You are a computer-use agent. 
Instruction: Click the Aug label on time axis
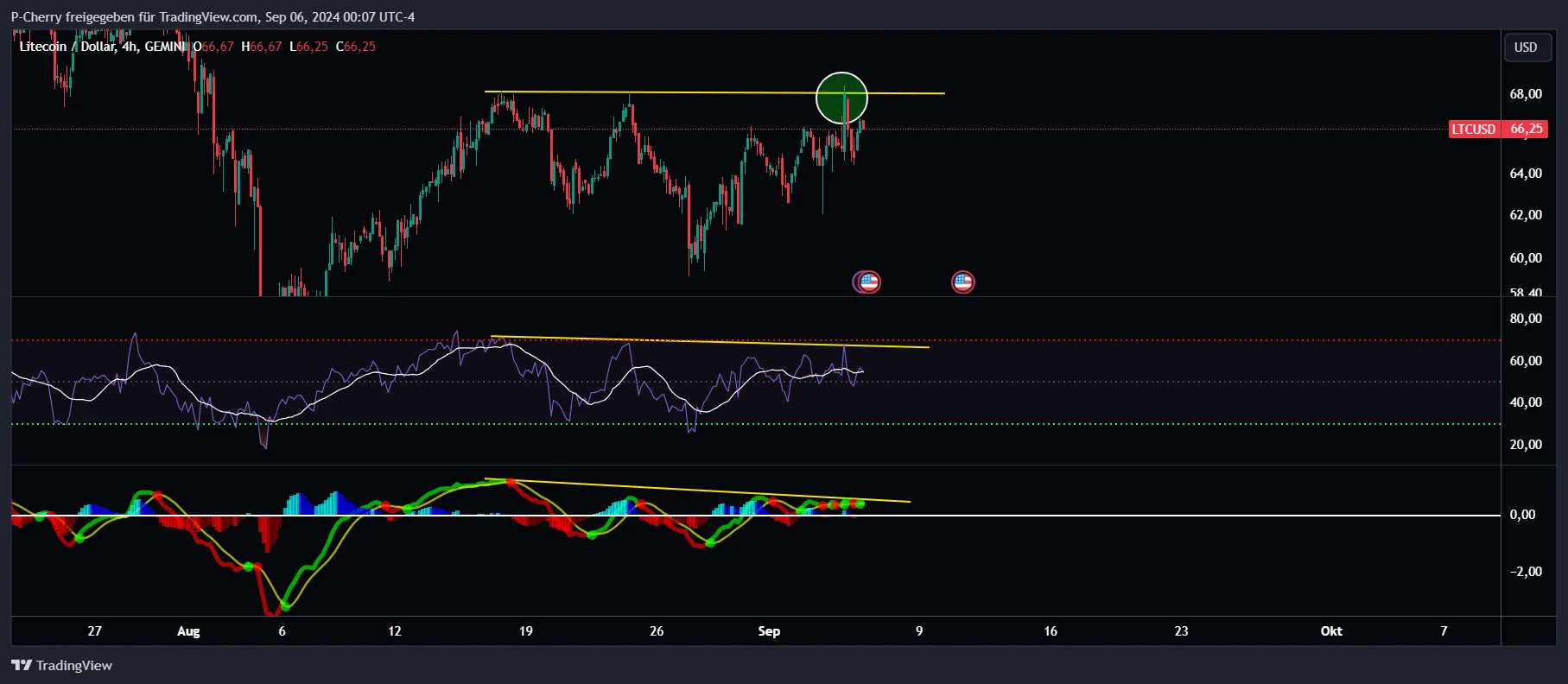point(188,631)
